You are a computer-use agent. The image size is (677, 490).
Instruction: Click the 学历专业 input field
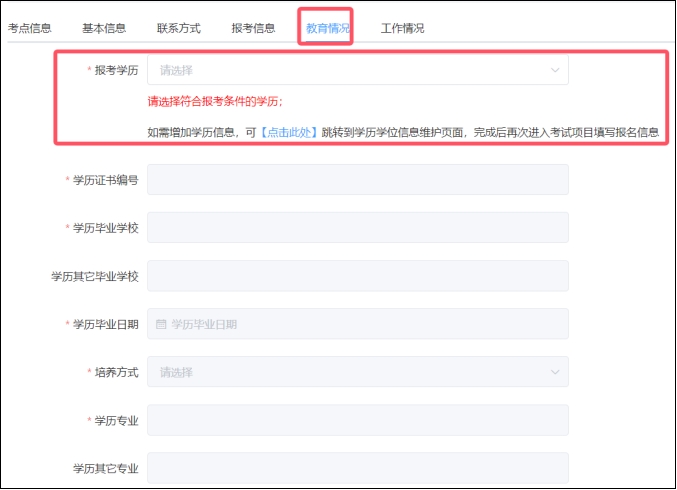click(357, 420)
